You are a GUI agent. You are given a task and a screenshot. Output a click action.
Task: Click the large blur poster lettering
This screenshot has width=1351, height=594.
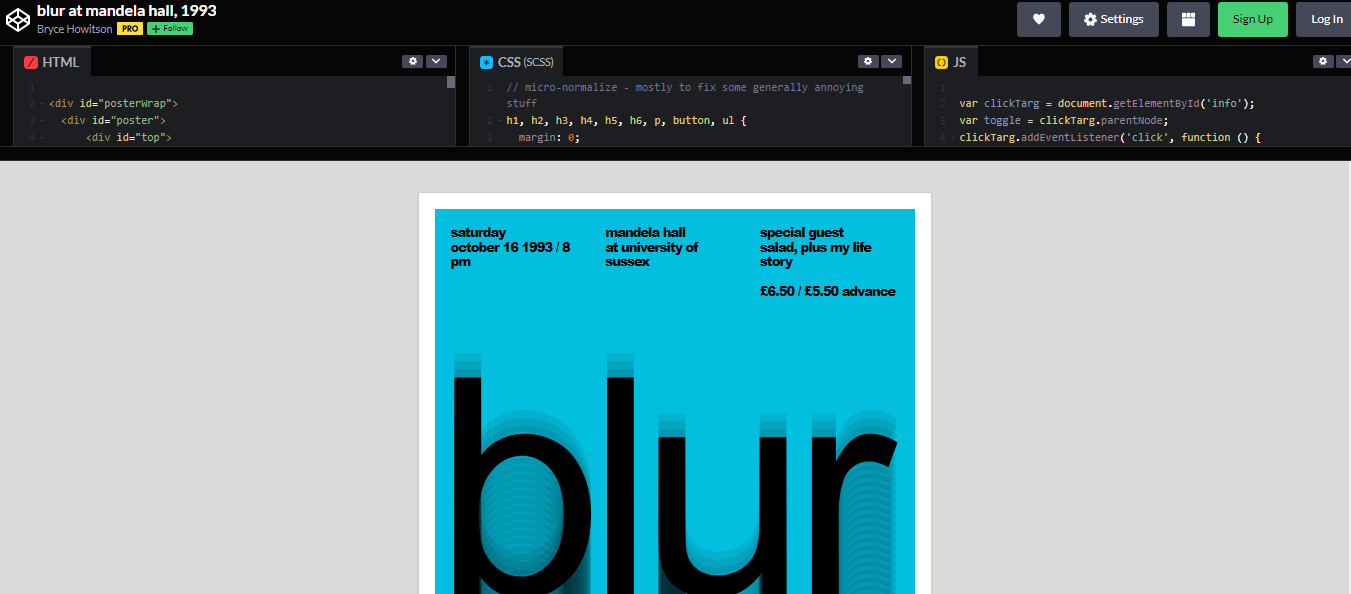coord(675,473)
